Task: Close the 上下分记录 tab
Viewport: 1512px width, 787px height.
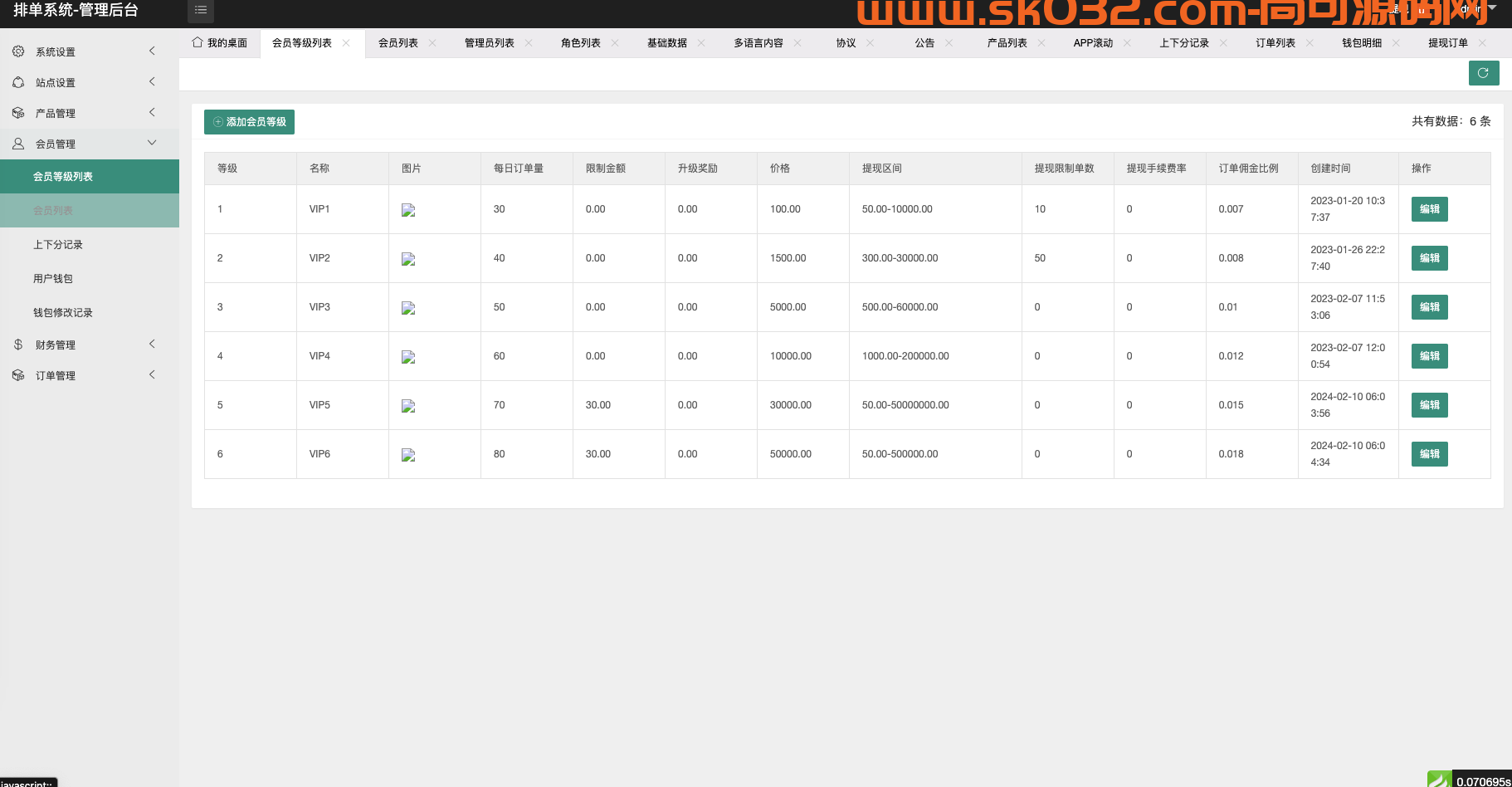Action: tap(1223, 43)
